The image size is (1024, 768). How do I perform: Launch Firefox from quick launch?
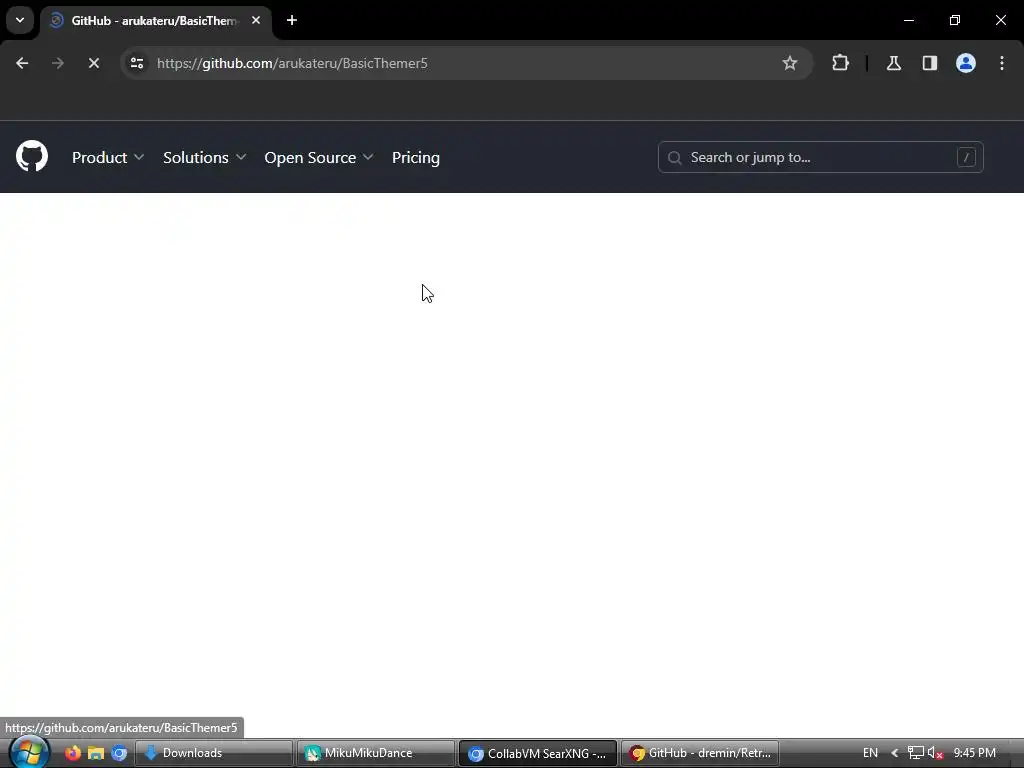[x=73, y=753]
